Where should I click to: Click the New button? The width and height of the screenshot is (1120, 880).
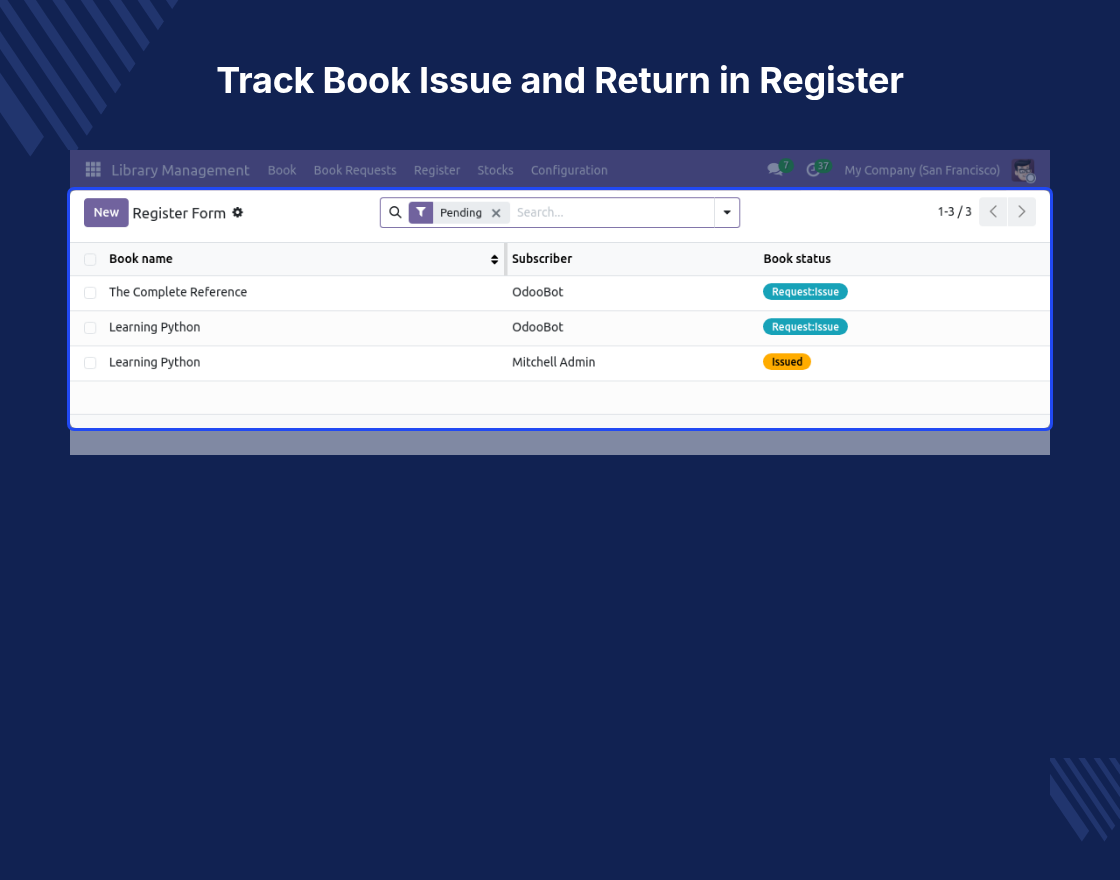click(106, 212)
